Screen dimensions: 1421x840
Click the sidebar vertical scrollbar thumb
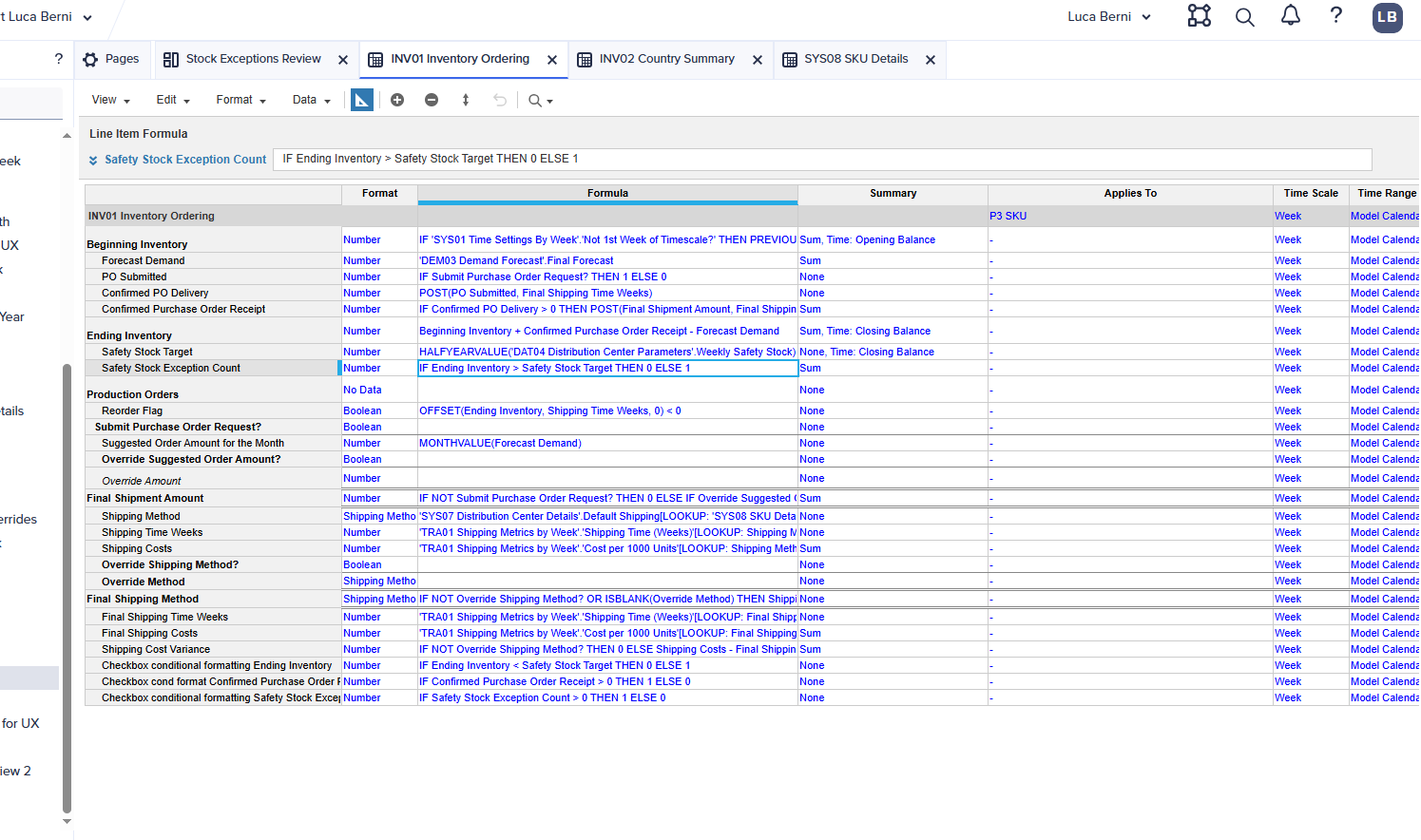(67, 587)
